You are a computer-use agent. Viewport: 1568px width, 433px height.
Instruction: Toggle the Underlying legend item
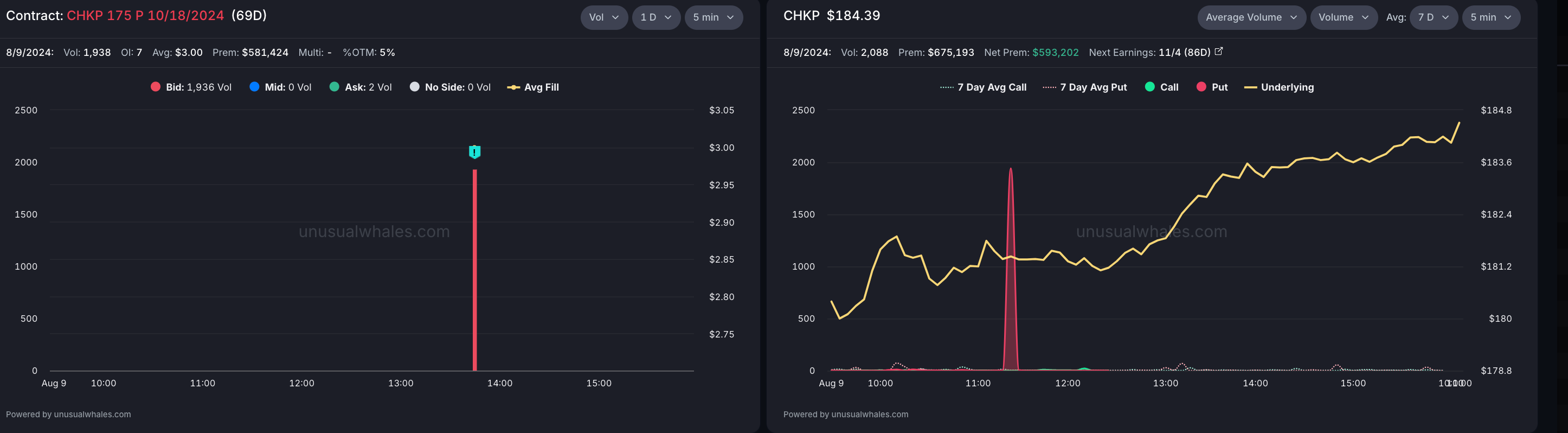(x=1279, y=87)
